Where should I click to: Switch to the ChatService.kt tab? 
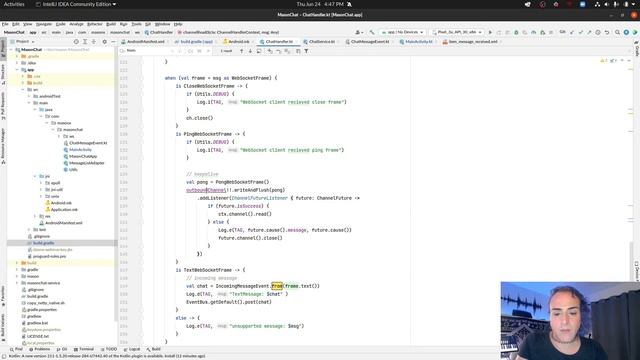pyautogui.click(x=322, y=42)
